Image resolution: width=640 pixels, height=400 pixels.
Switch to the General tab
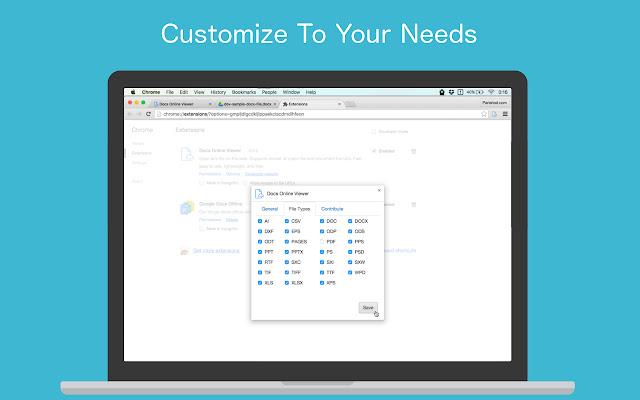click(269, 209)
